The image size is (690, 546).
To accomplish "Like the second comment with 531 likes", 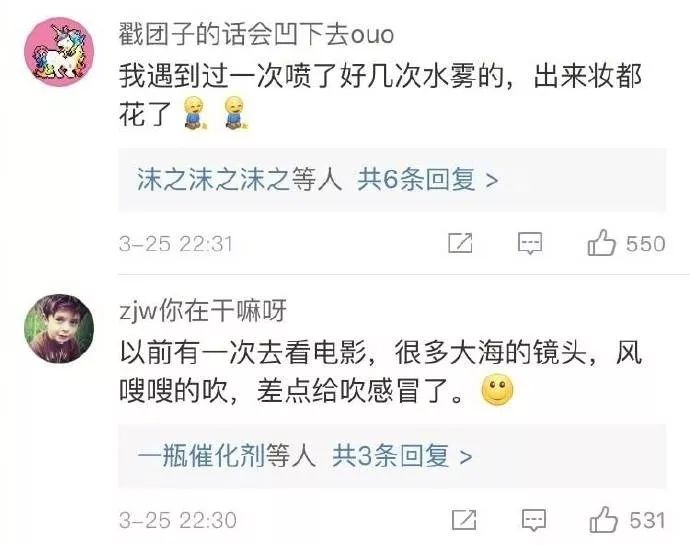I will [x=604, y=519].
